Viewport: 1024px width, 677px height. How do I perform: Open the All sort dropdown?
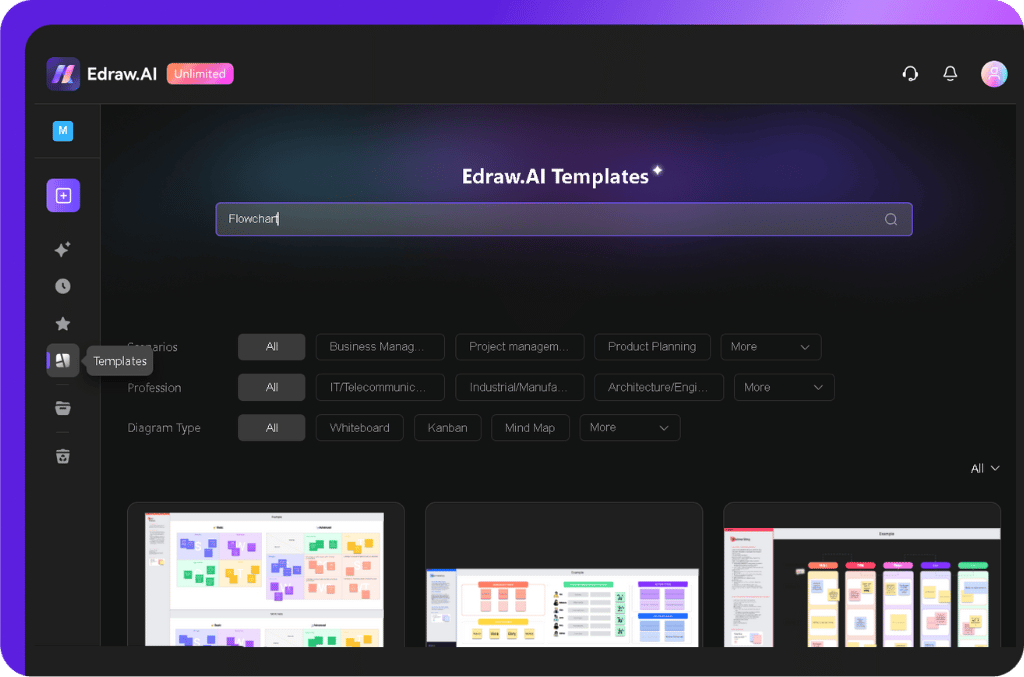coord(984,469)
